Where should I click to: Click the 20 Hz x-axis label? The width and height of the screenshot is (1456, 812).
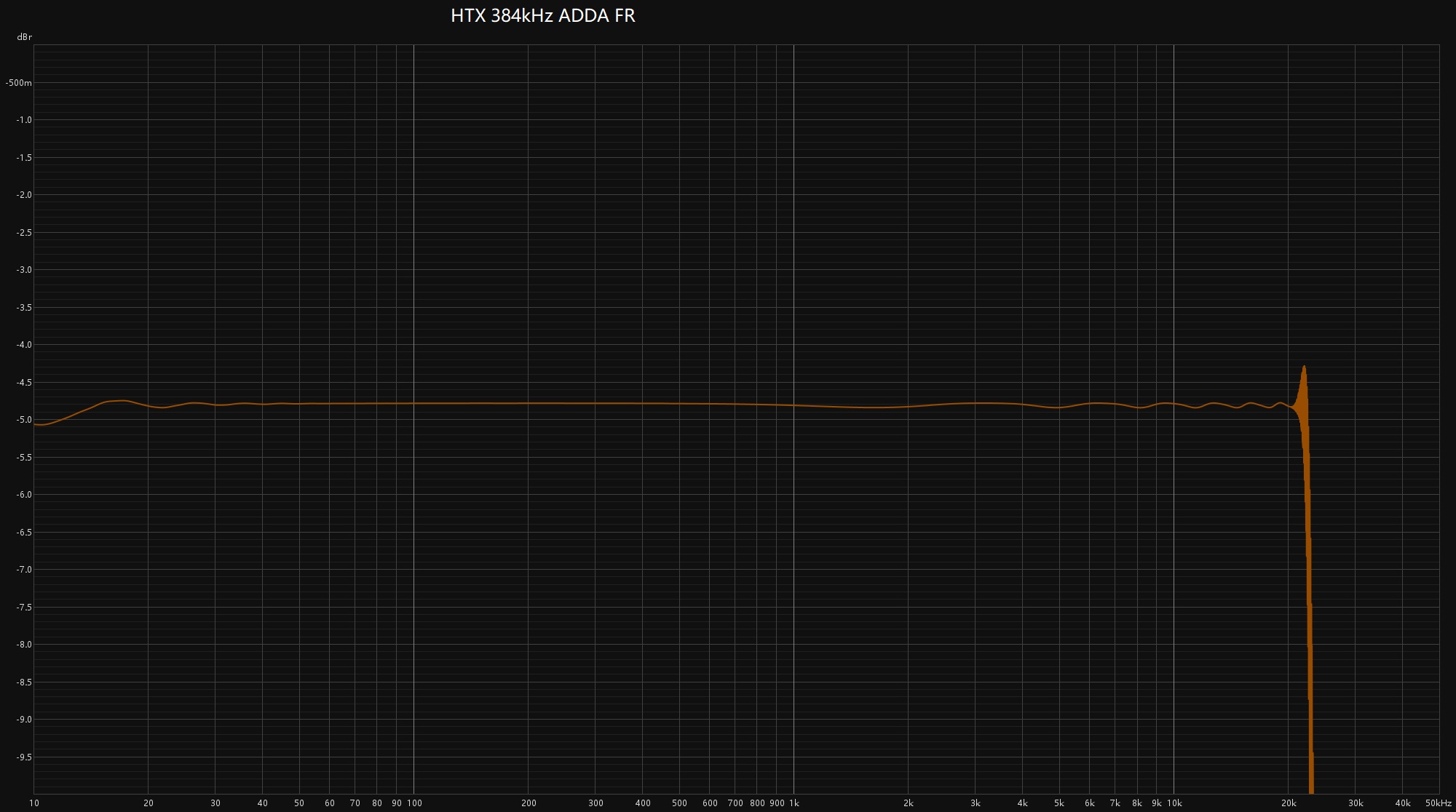point(149,803)
